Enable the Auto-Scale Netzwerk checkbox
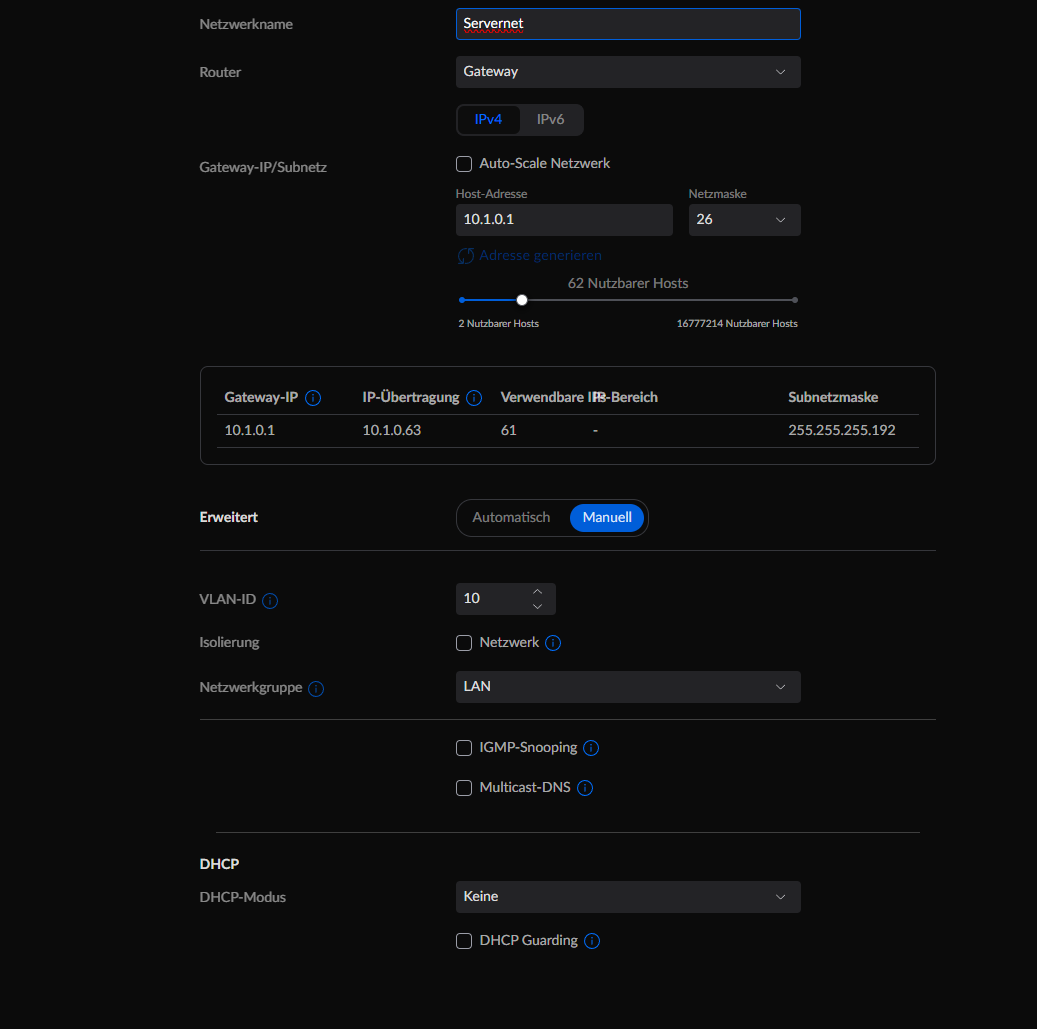 pos(464,164)
